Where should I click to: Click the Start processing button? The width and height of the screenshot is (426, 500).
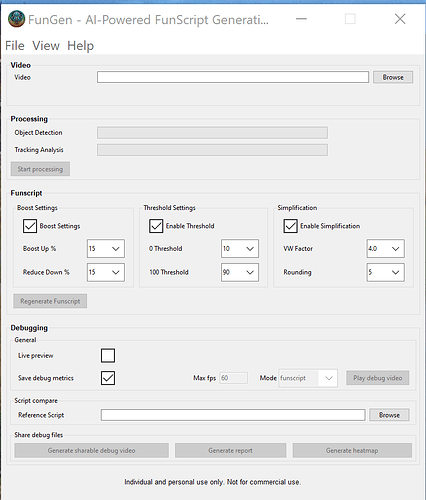[x=40, y=169]
